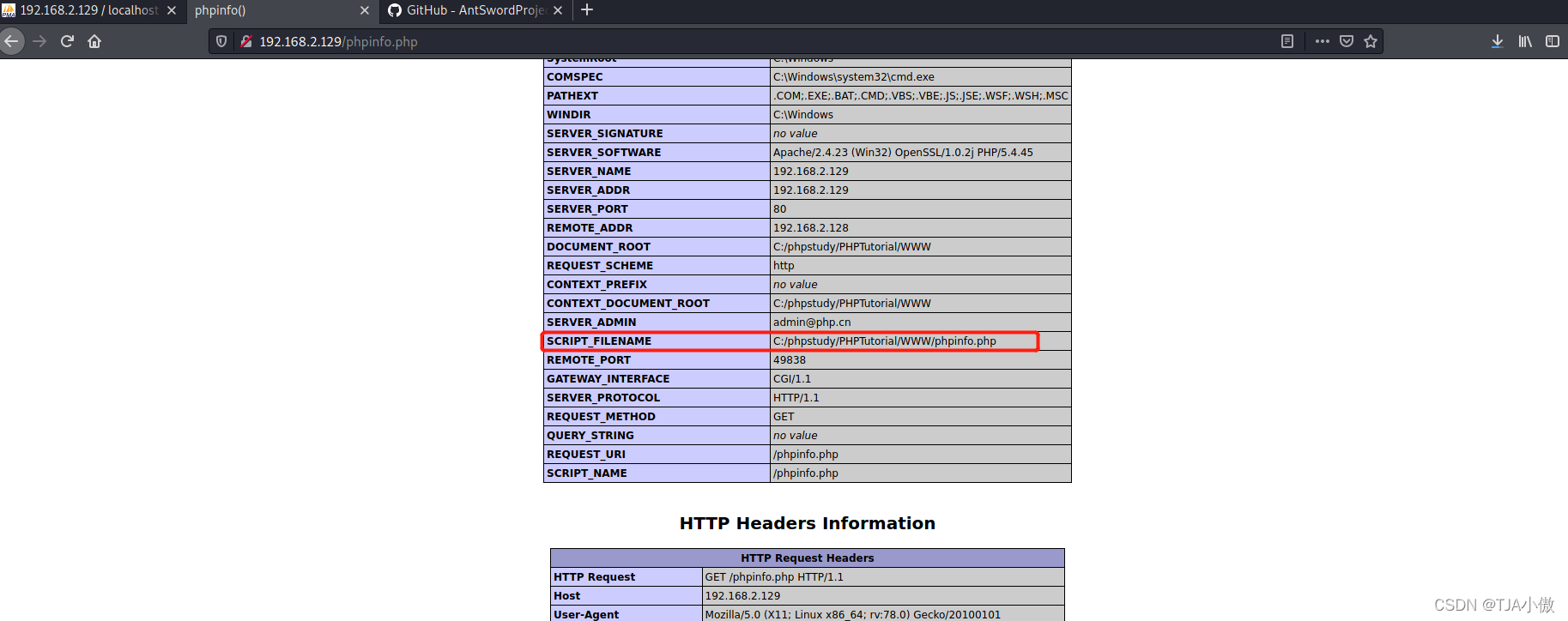This screenshot has width=1568, height=621.
Task: Open page actions three-dot menu
Action: click(x=1322, y=41)
